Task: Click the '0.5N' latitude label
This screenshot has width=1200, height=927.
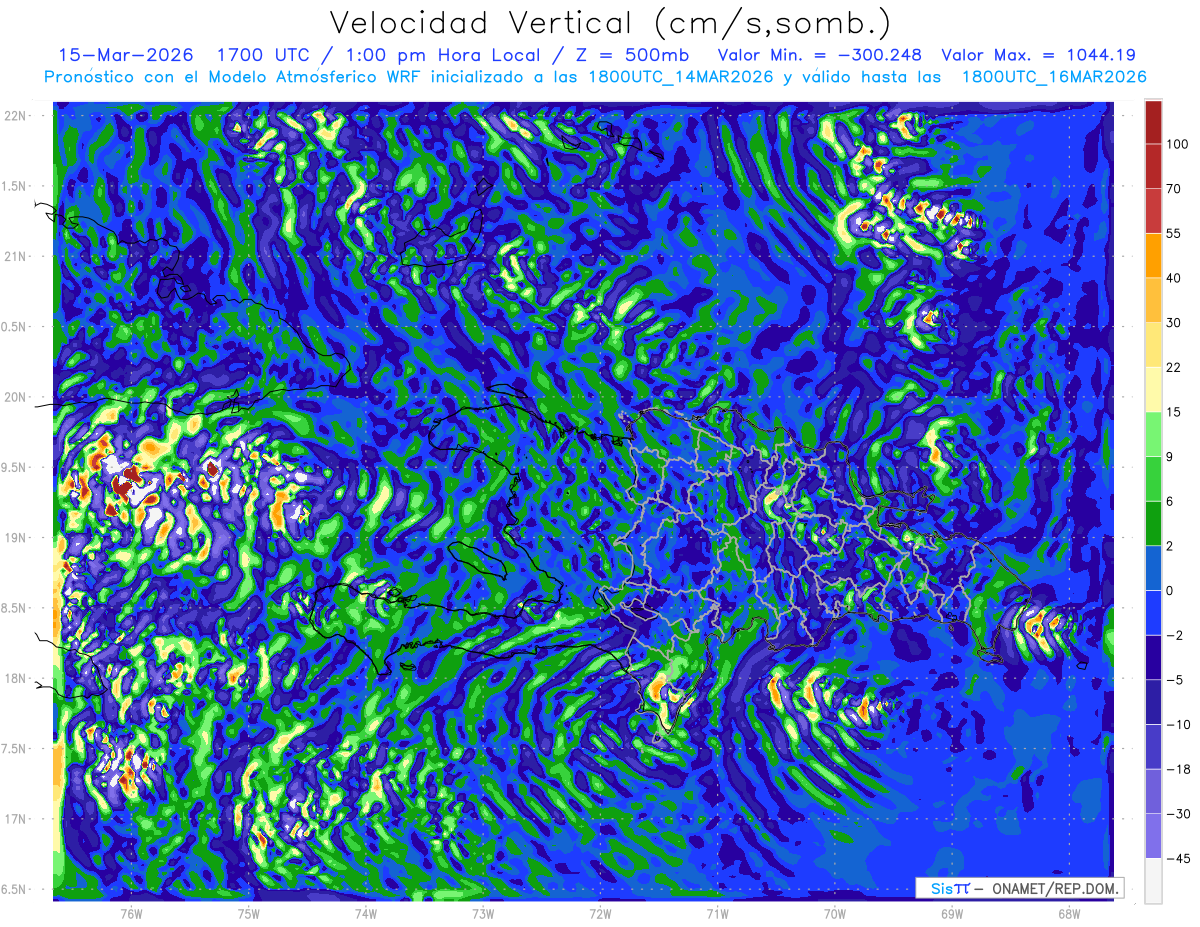Action: point(14,327)
